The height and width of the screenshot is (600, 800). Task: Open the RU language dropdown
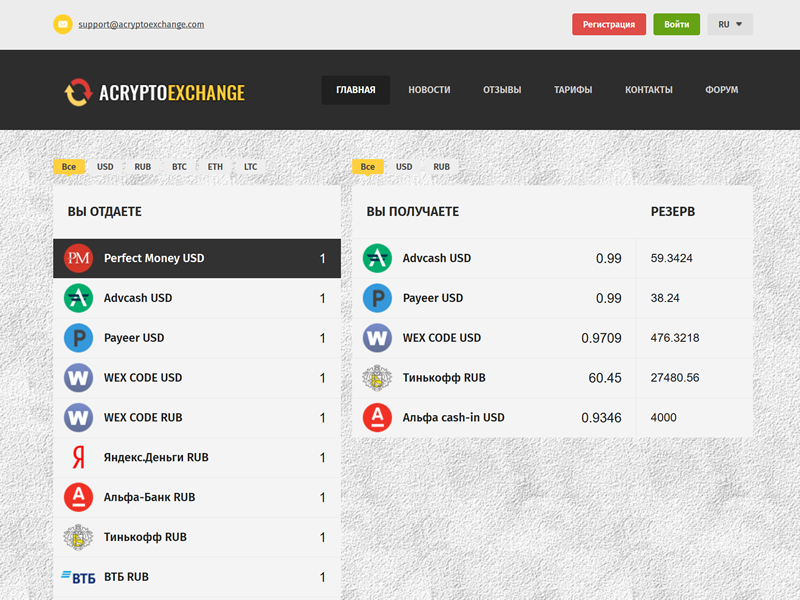click(730, 24)
